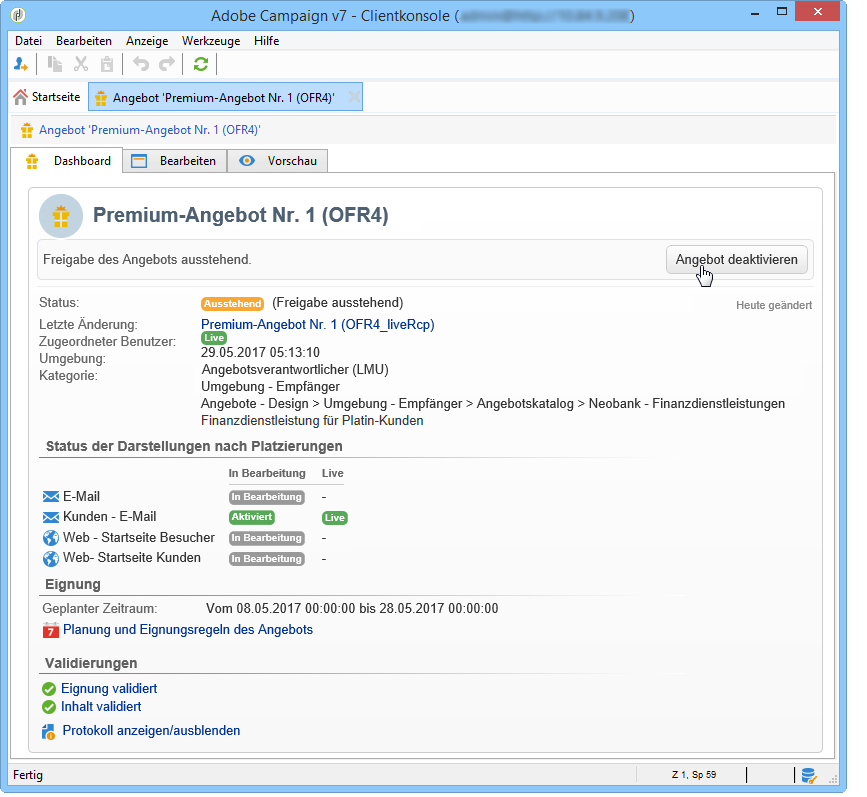Click the 'Premium-Angebot Nr. 1 (OFR4)' heading
Image resolution: width=867 pixels, height=797 pixels.
point(241,215)
